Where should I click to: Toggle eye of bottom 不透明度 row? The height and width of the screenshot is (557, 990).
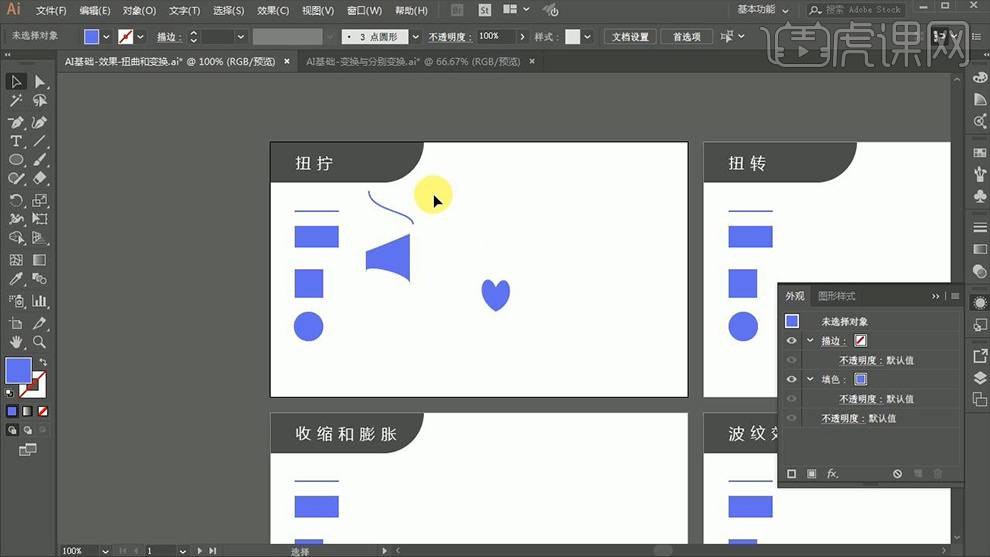coord(791,418)
